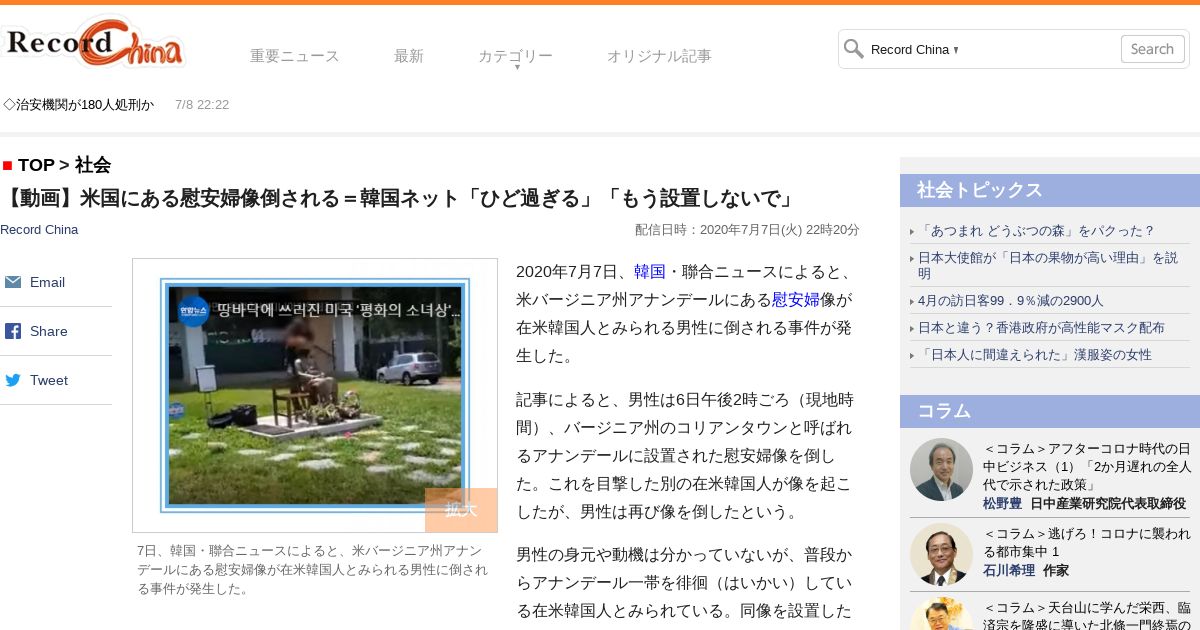Click the 配信日時 2020年7月7日 timestamp
Image resolution: width=1200 pixels, height=630 pixels.
tap(747, 230)
